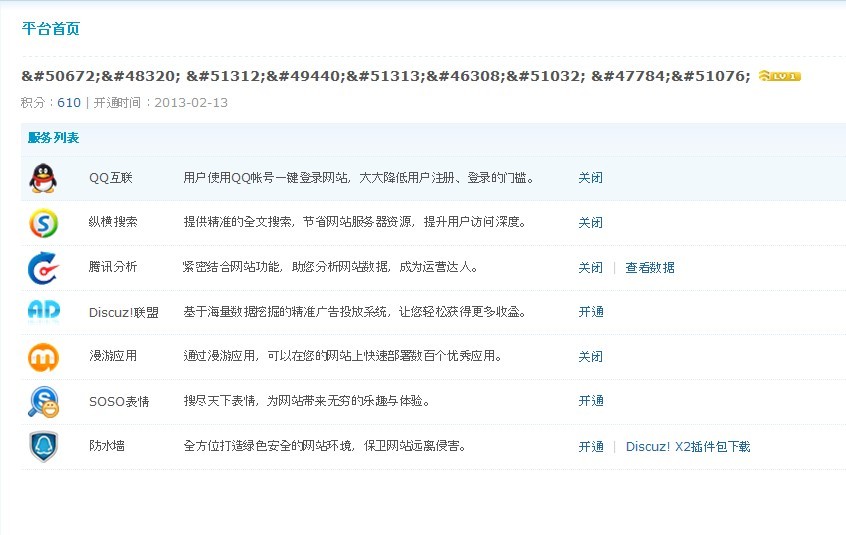Select the 腾讯分析 service name

[x=113, y=266]
